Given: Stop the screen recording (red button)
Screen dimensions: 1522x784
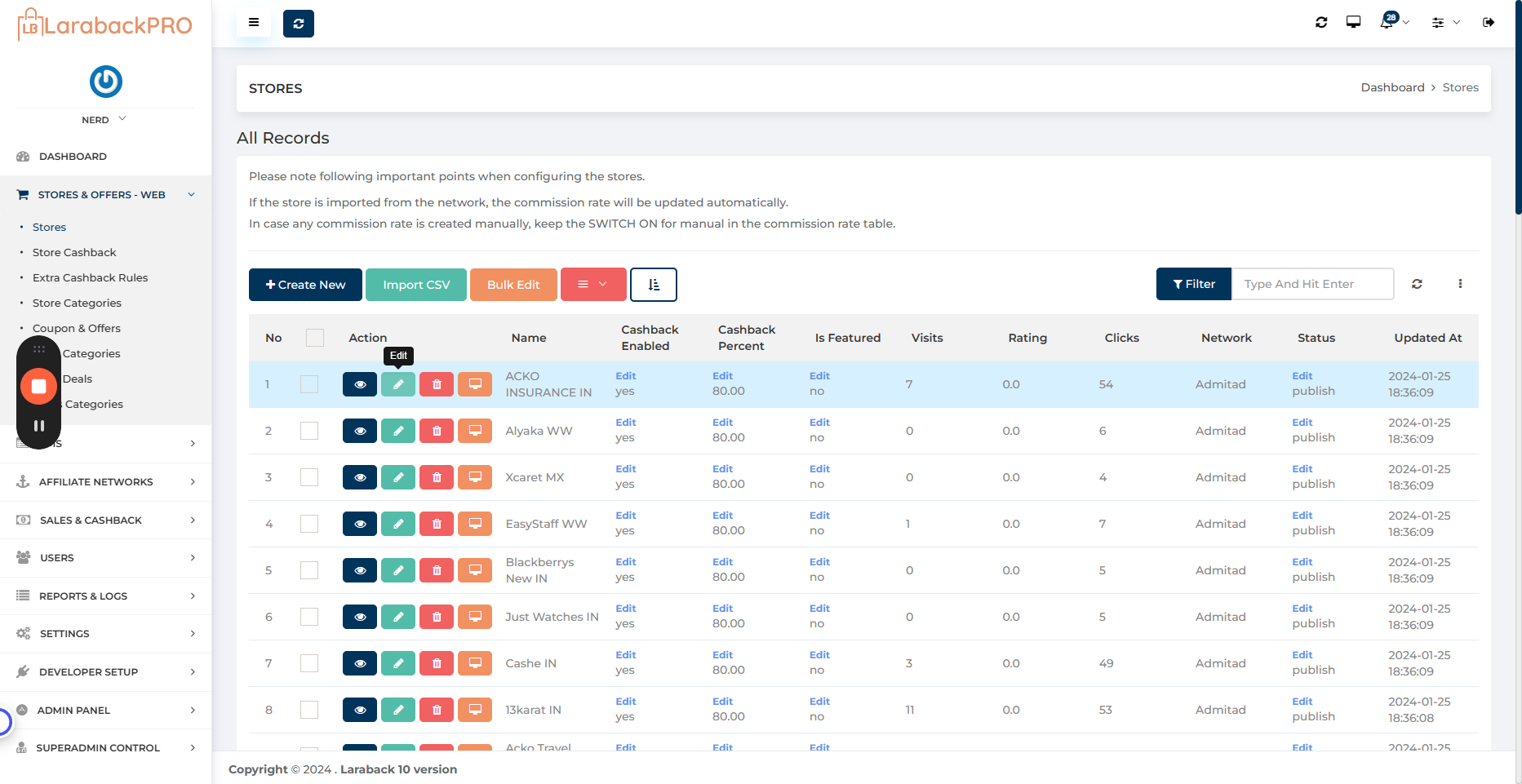Looking at the screenshot, I should [x=38, y=386].
